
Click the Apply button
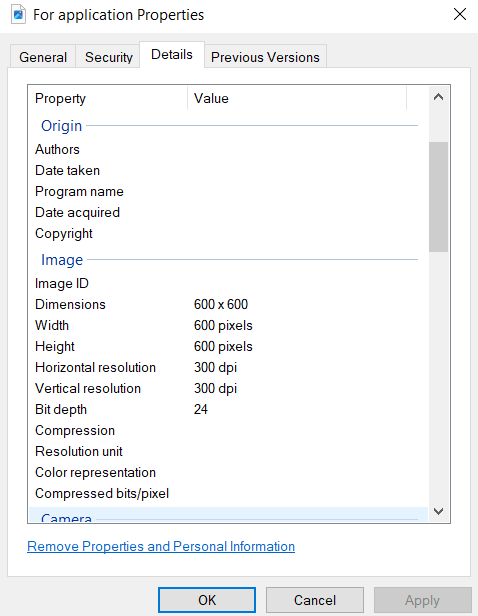pos(423,600)
